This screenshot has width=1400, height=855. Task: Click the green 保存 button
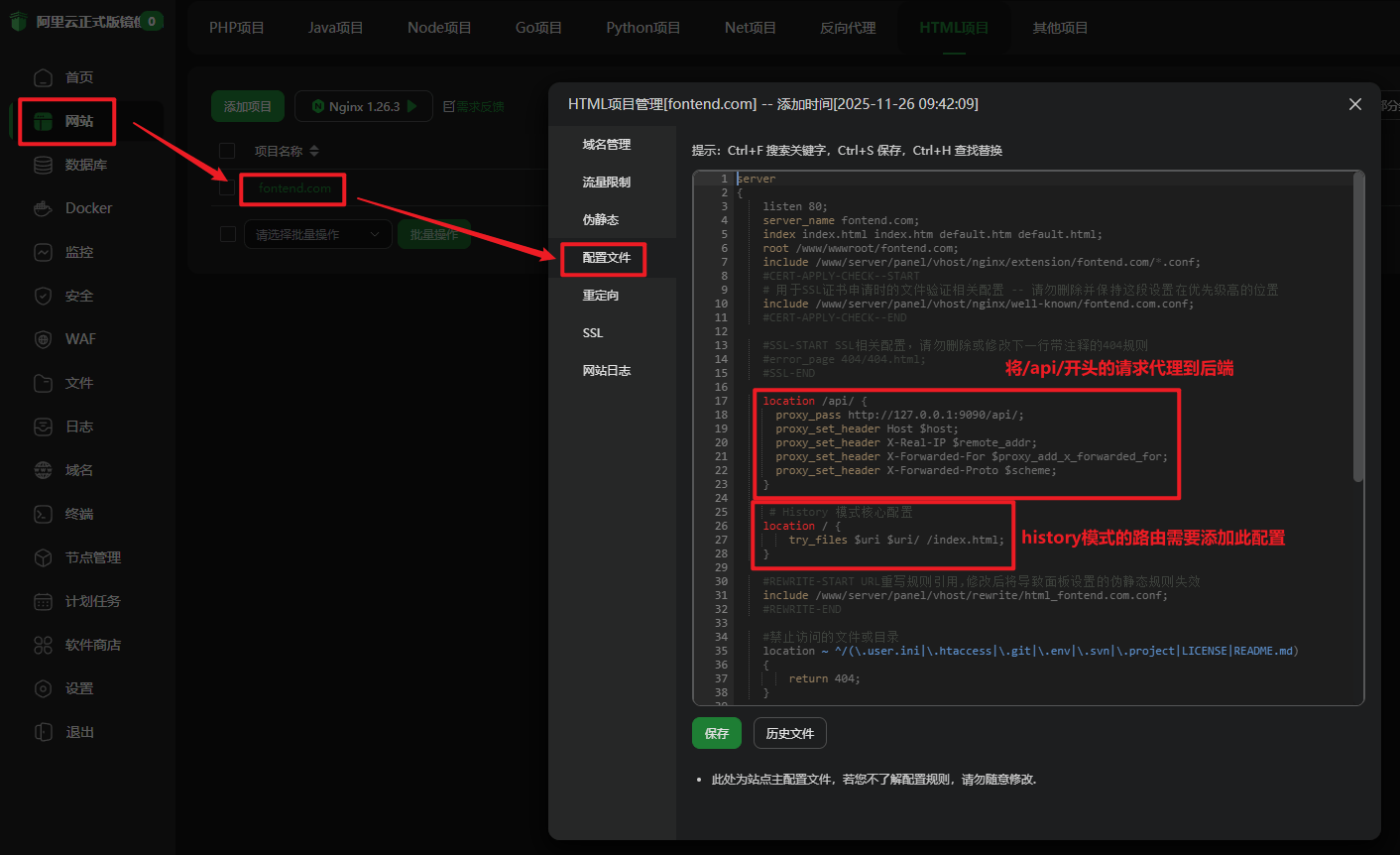pos(716,733)
